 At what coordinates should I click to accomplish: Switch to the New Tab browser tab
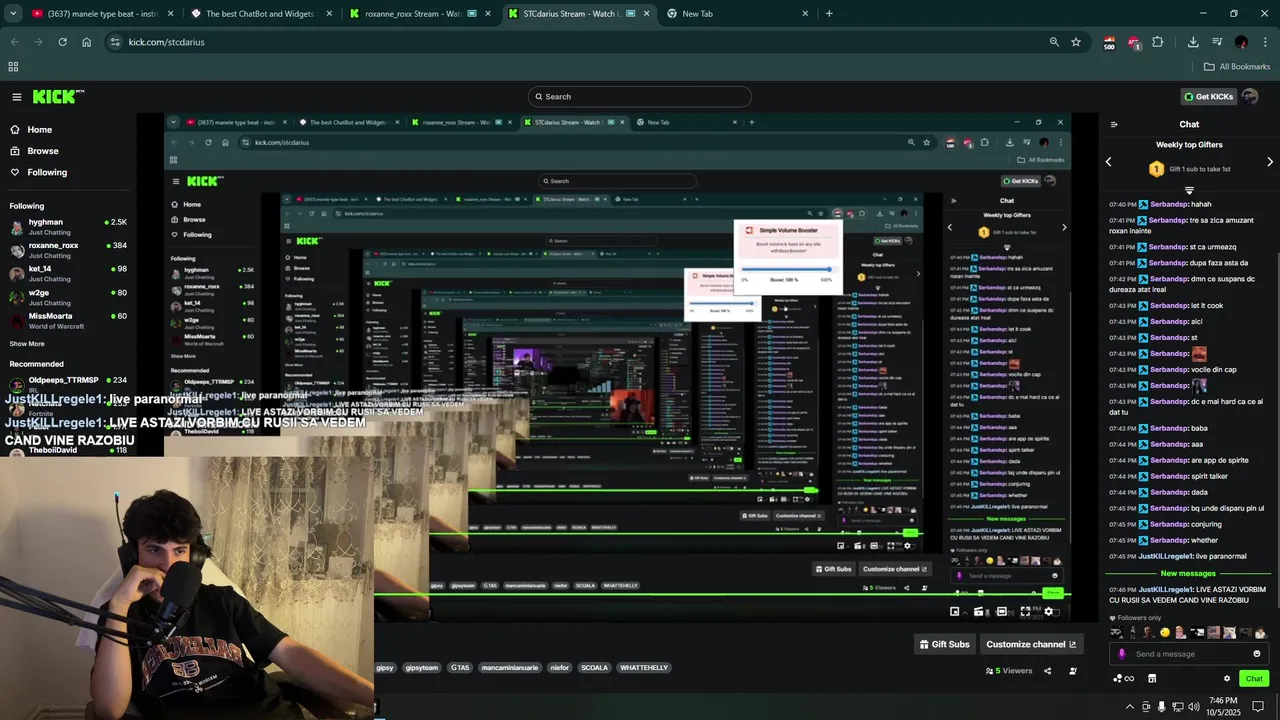coord(736,14)
